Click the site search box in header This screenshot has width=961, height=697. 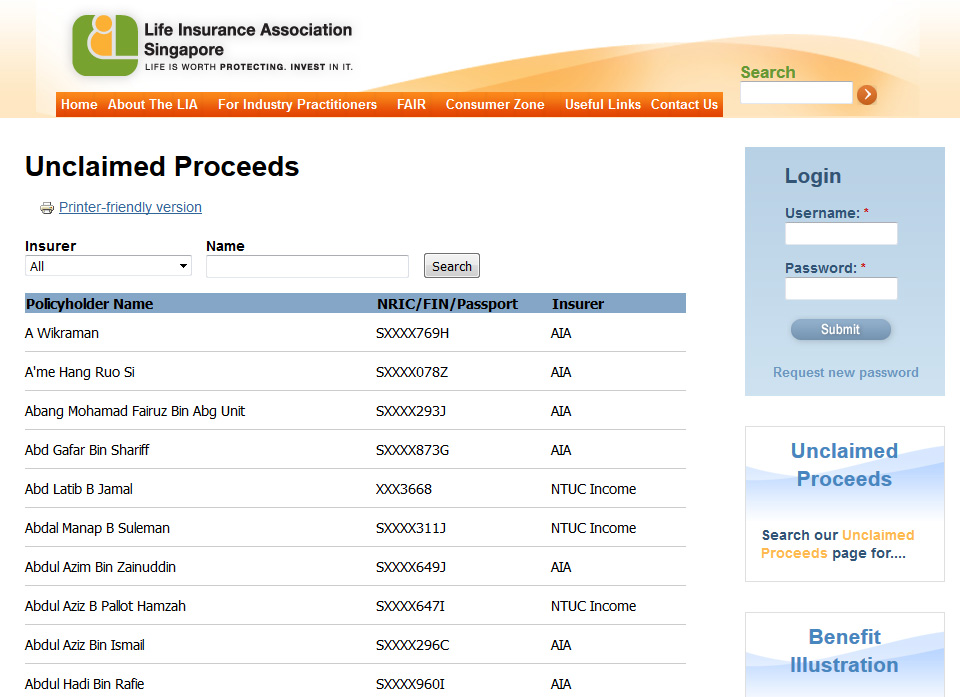point(796,93)
